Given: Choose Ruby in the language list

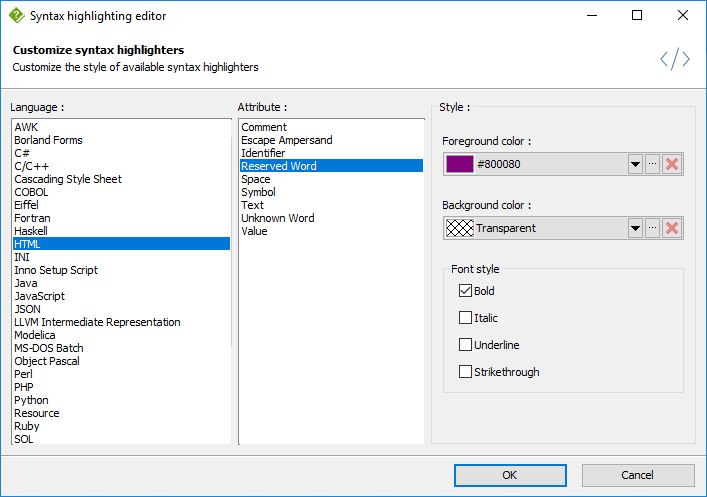Looking at the screenshot, I should coord(122,426).
